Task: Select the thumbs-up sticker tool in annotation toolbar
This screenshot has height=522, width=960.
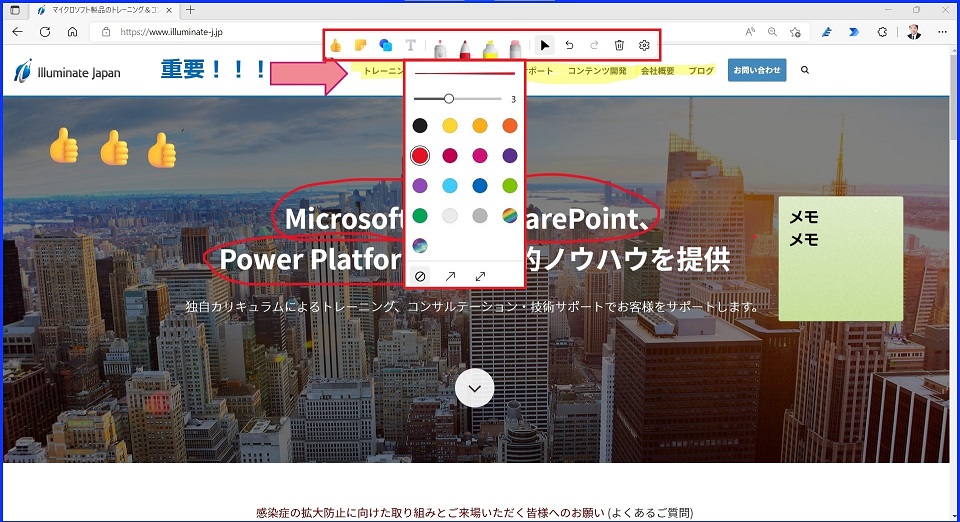Action: pos(336,45)
